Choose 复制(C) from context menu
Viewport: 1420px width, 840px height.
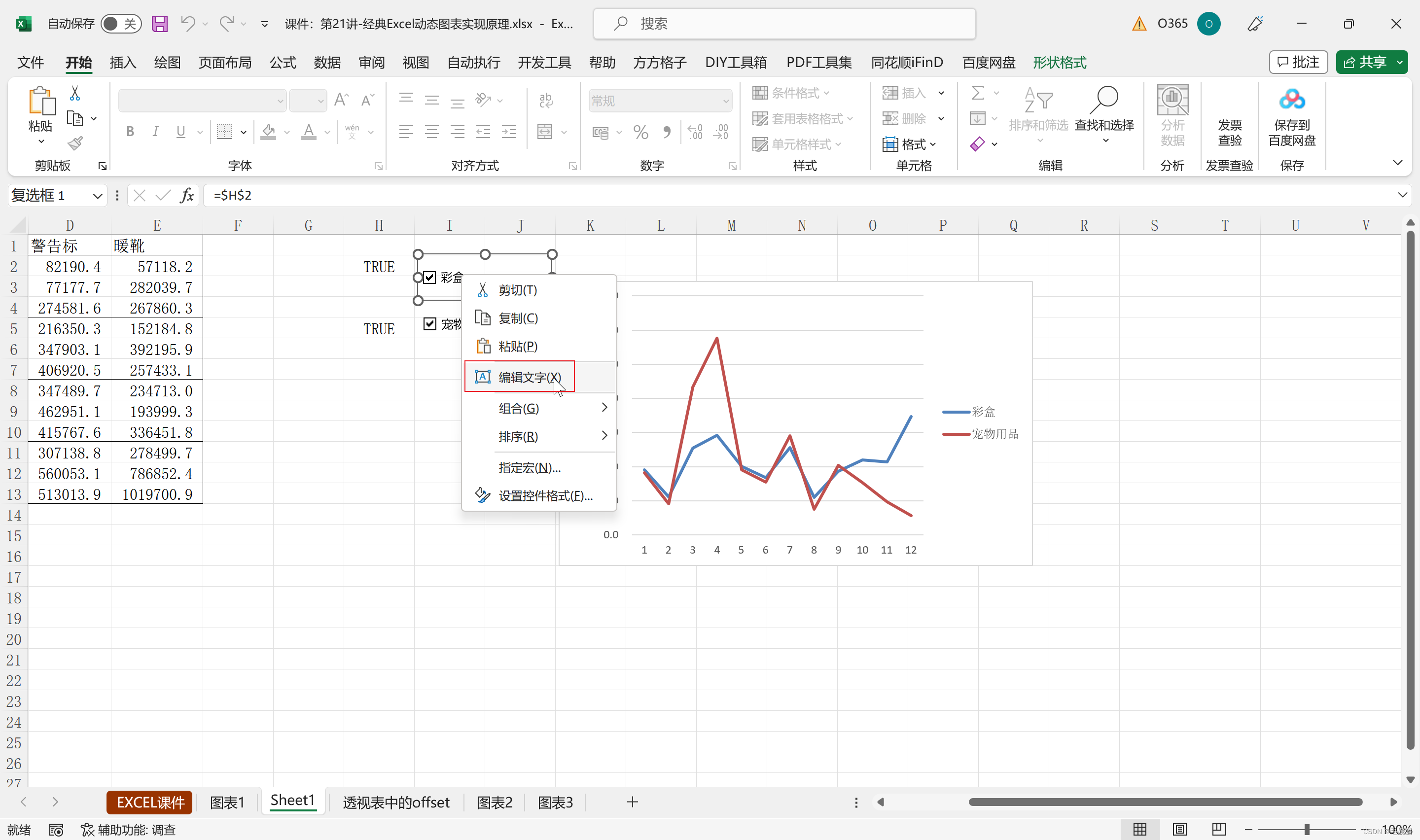click(539, 318)
